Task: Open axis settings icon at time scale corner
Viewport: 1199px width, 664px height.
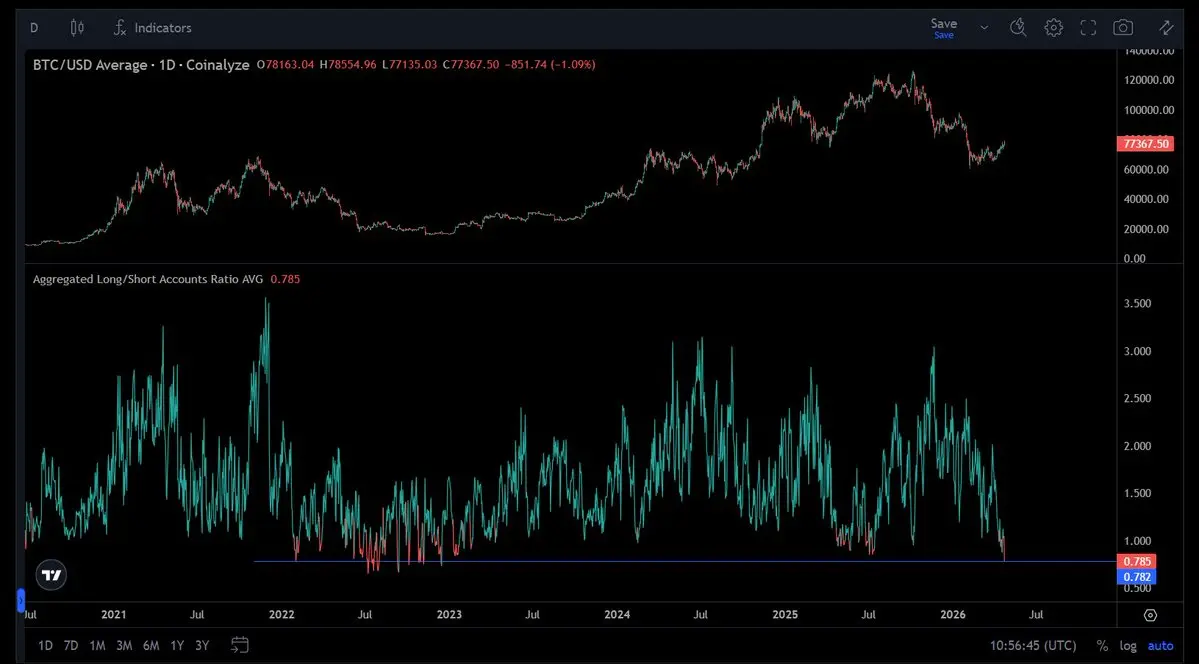Action: [x=1150, y=615]
